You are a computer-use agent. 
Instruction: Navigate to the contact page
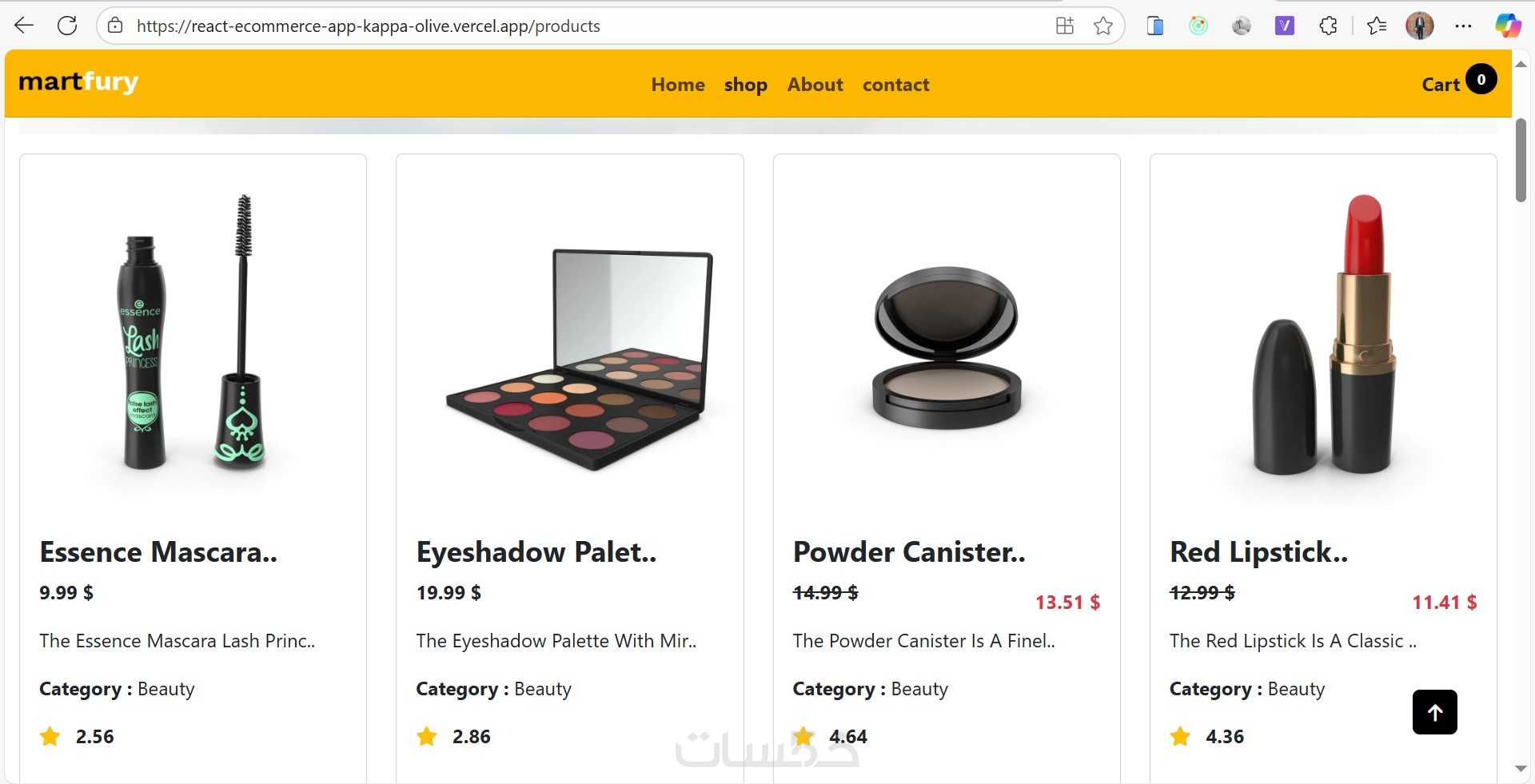point(895,85)
